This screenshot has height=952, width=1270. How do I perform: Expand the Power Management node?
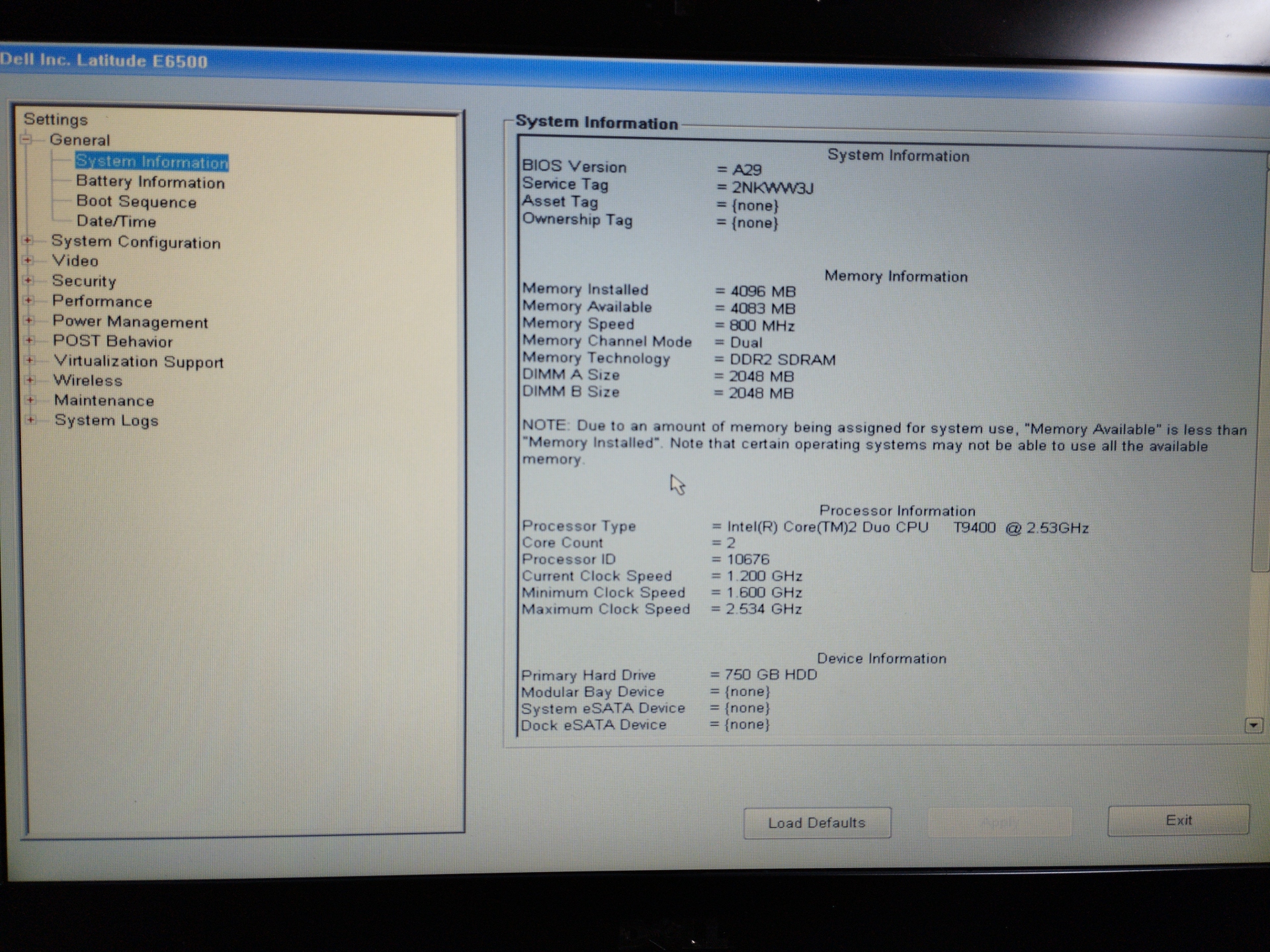coord(29,321)
